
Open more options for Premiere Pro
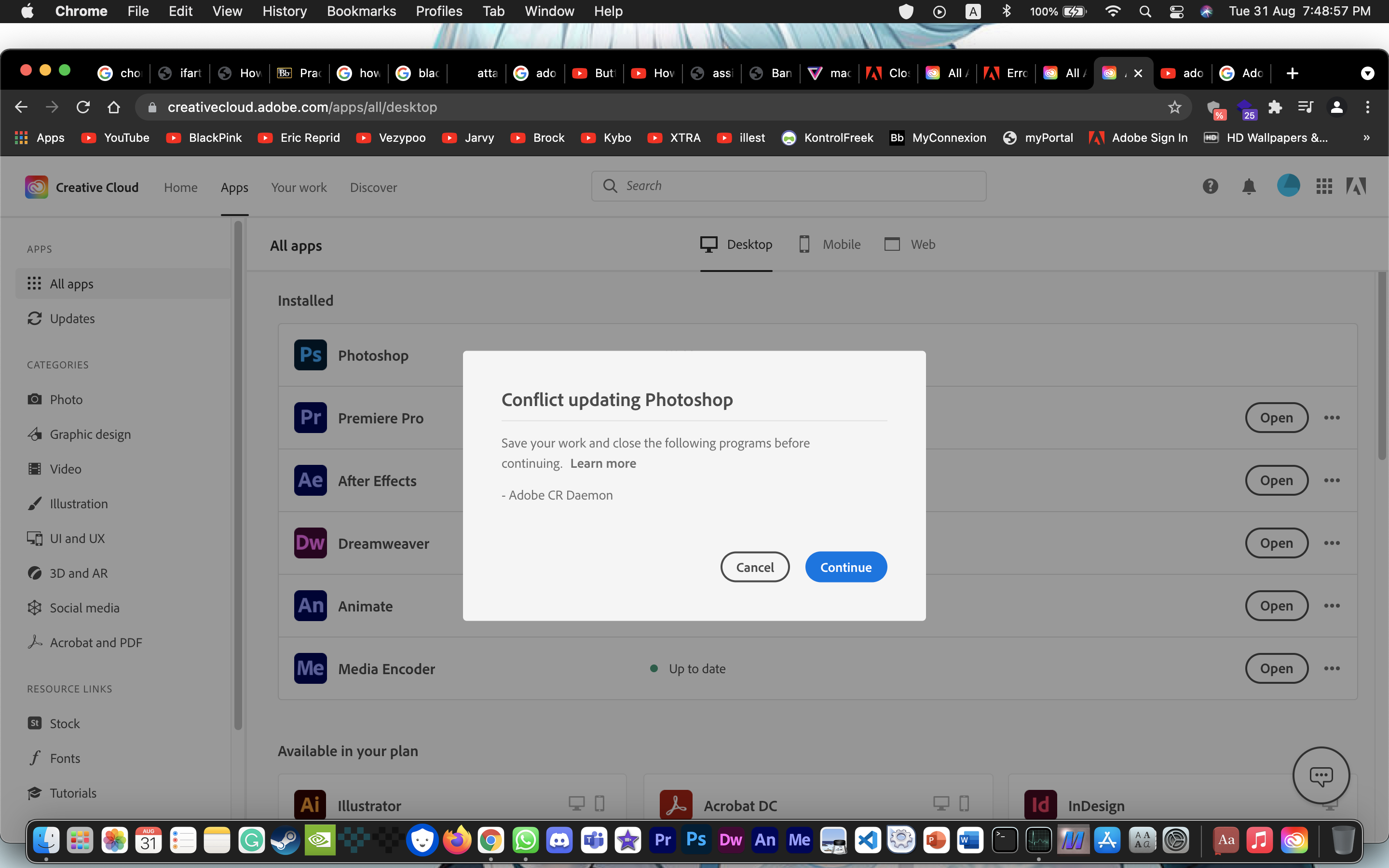(x=1332, y=417)
